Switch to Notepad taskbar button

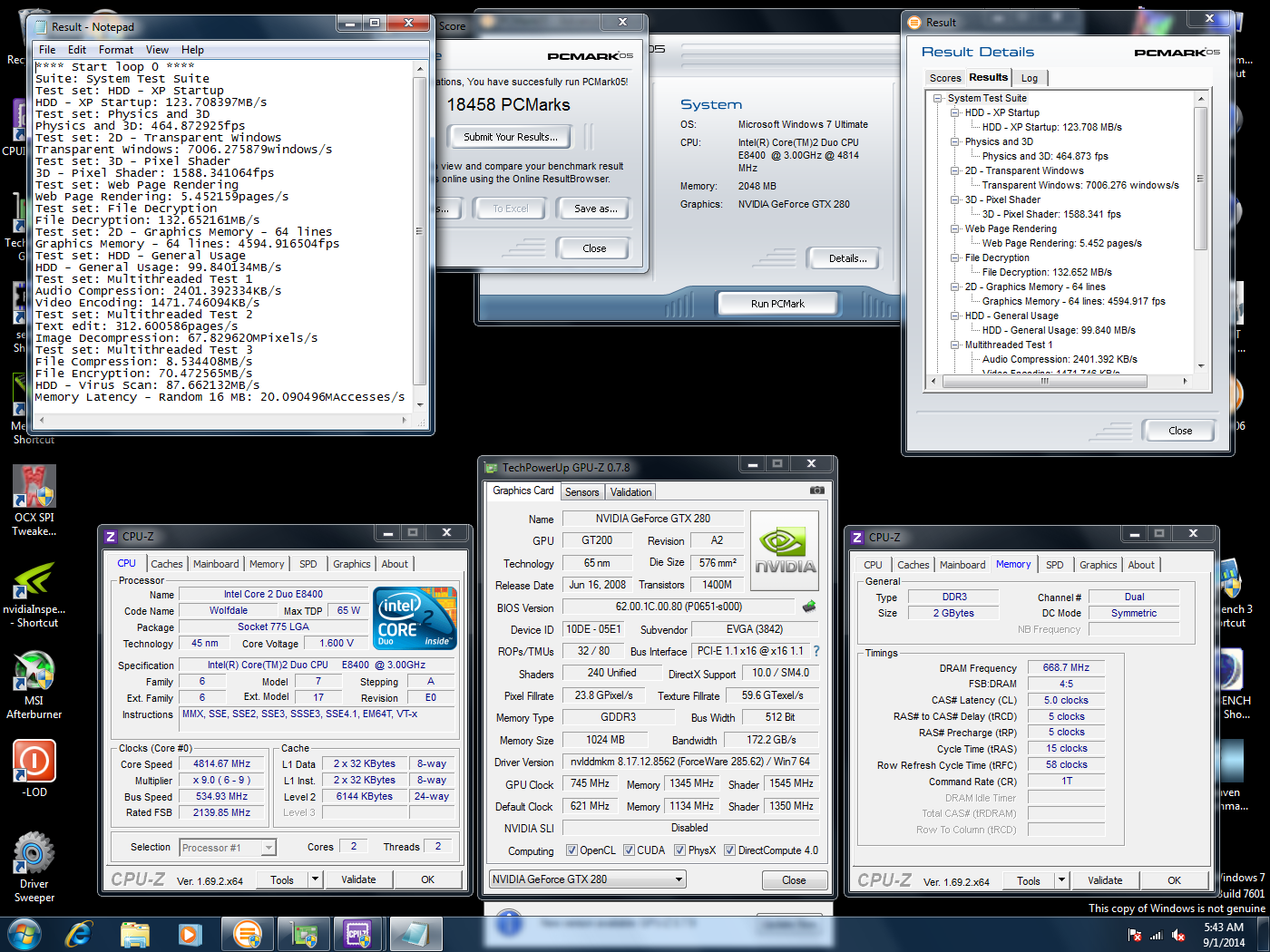tap(416, 934)
